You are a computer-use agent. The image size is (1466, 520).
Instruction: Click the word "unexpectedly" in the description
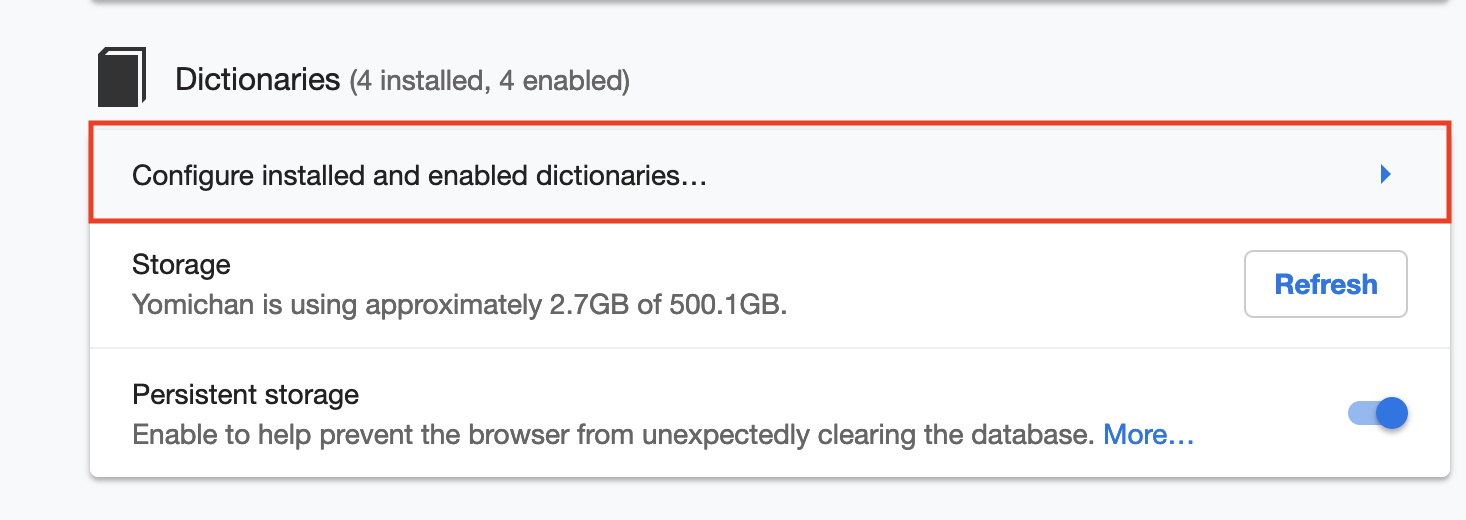point(724,435)
